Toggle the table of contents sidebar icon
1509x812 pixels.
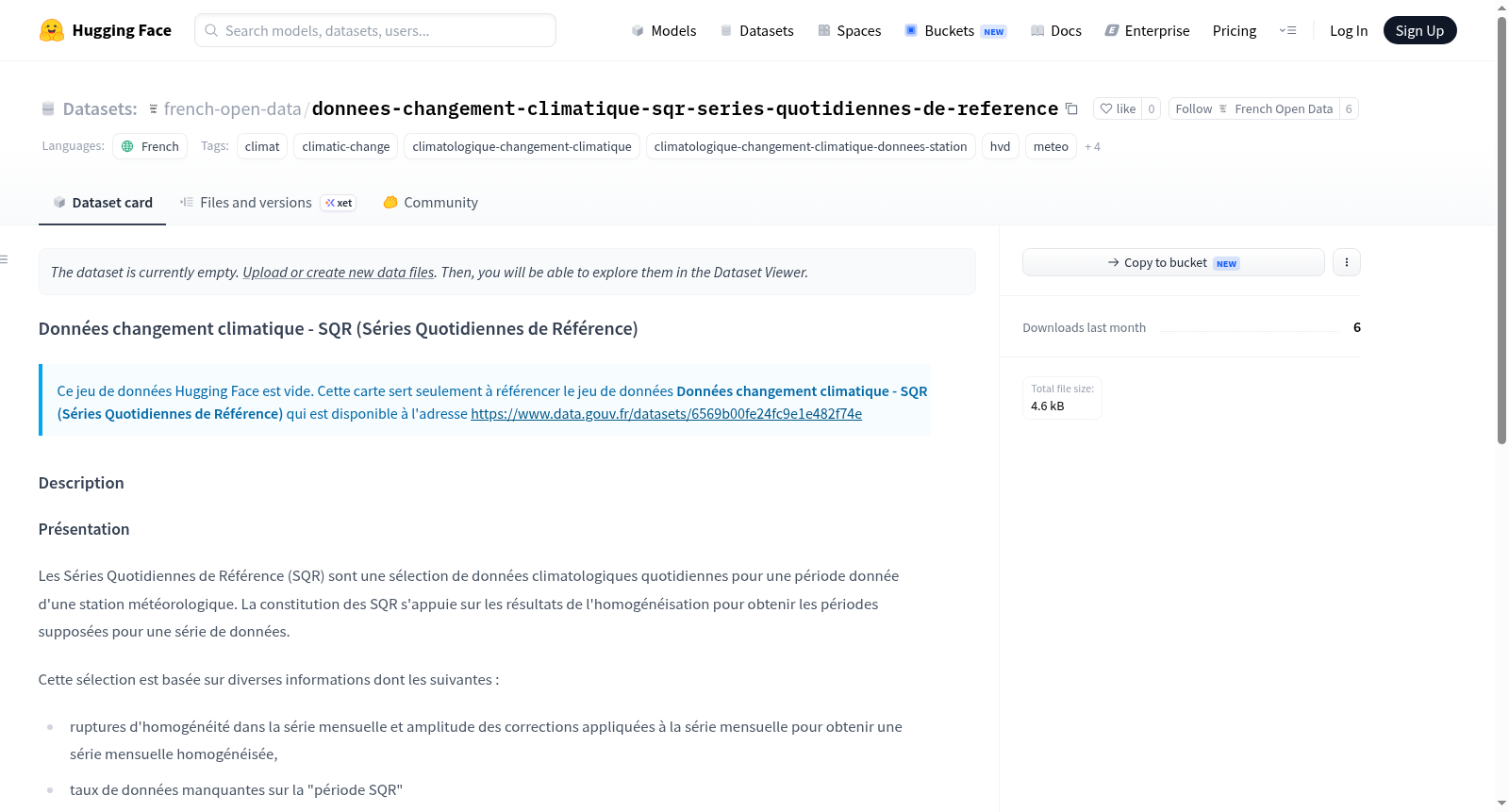4,259
